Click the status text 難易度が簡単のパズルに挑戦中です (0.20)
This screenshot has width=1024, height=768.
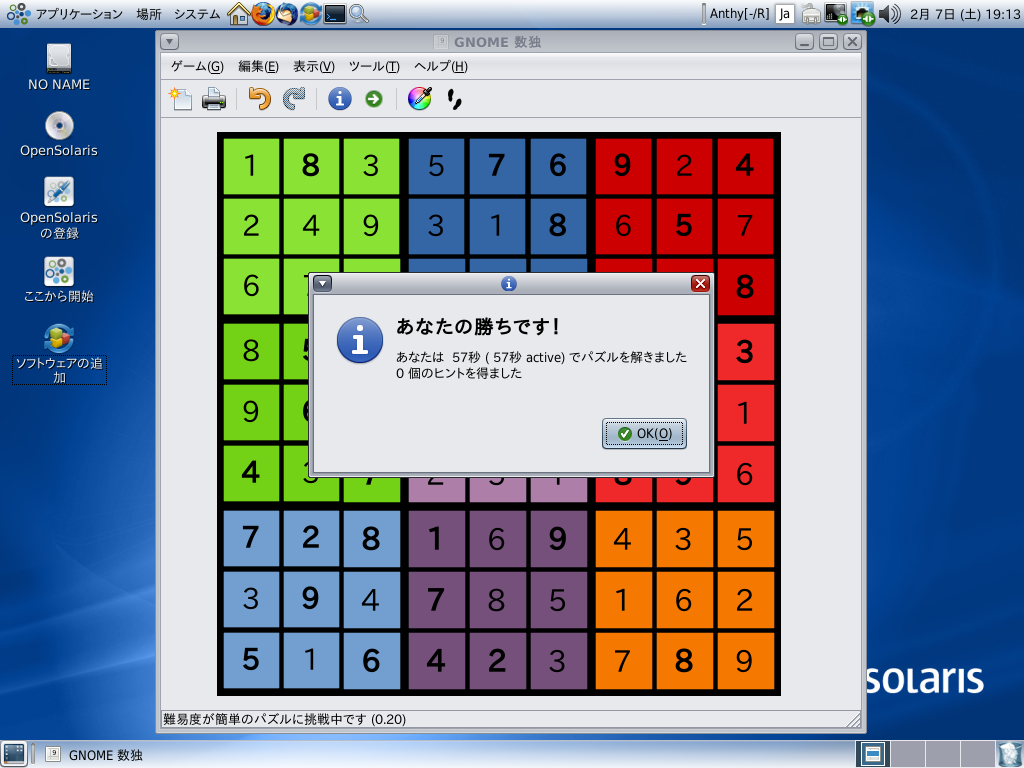284,719
